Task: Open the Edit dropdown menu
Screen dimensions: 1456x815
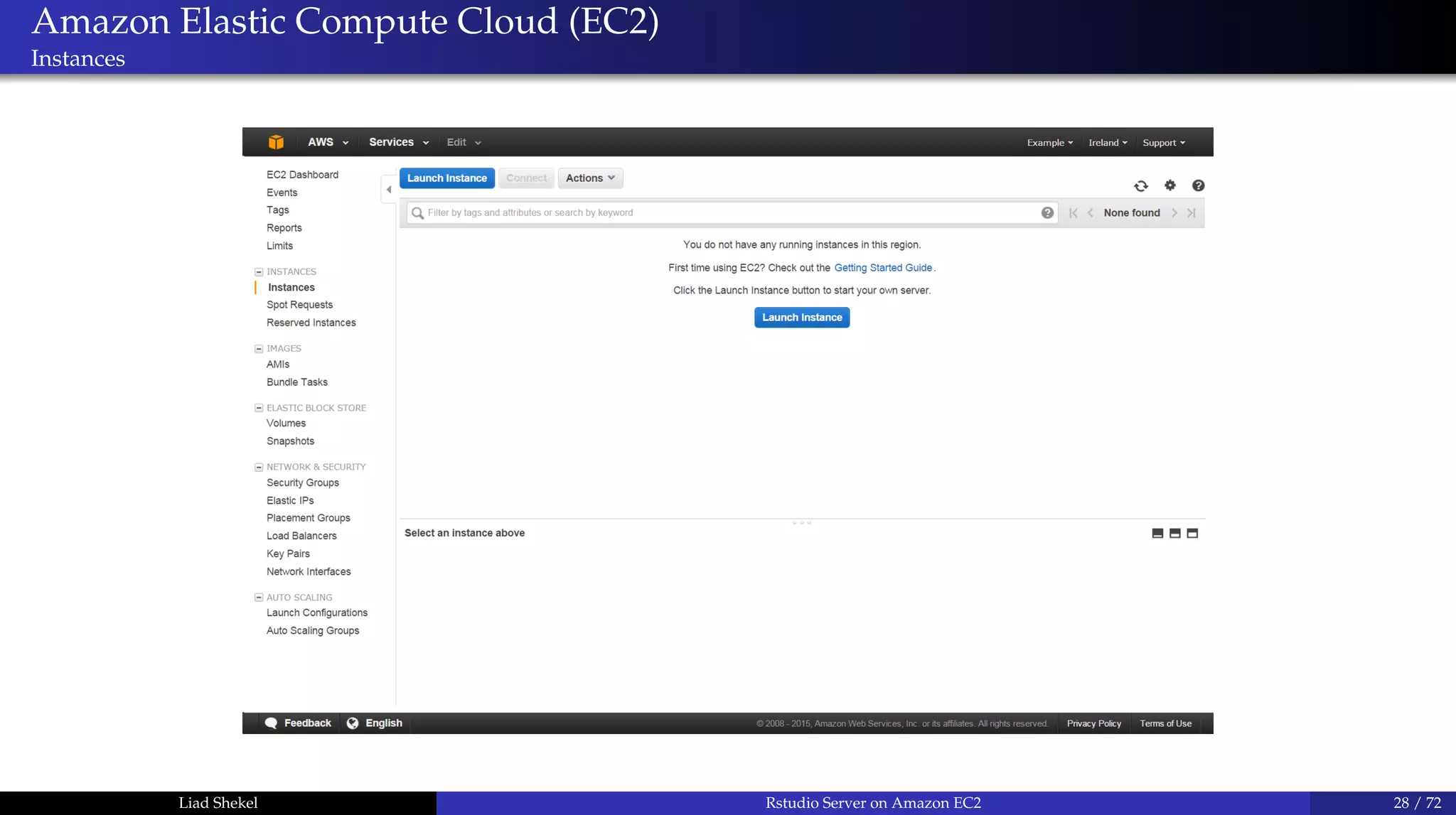Action: point(464,142)
